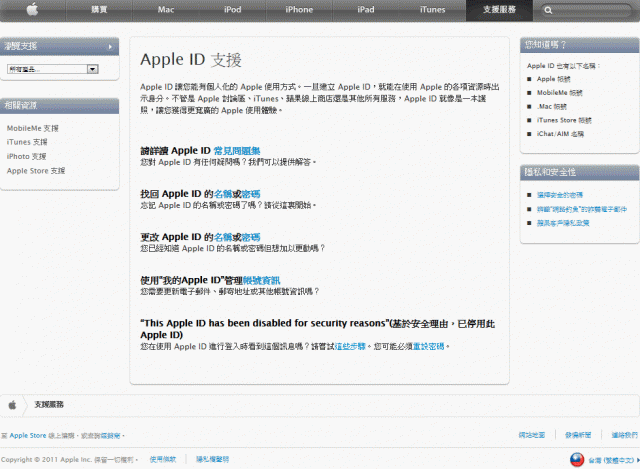640x469 pixels.
Task: Open Apple Store 支援 sidebar link
Action: tap(36, 171)
